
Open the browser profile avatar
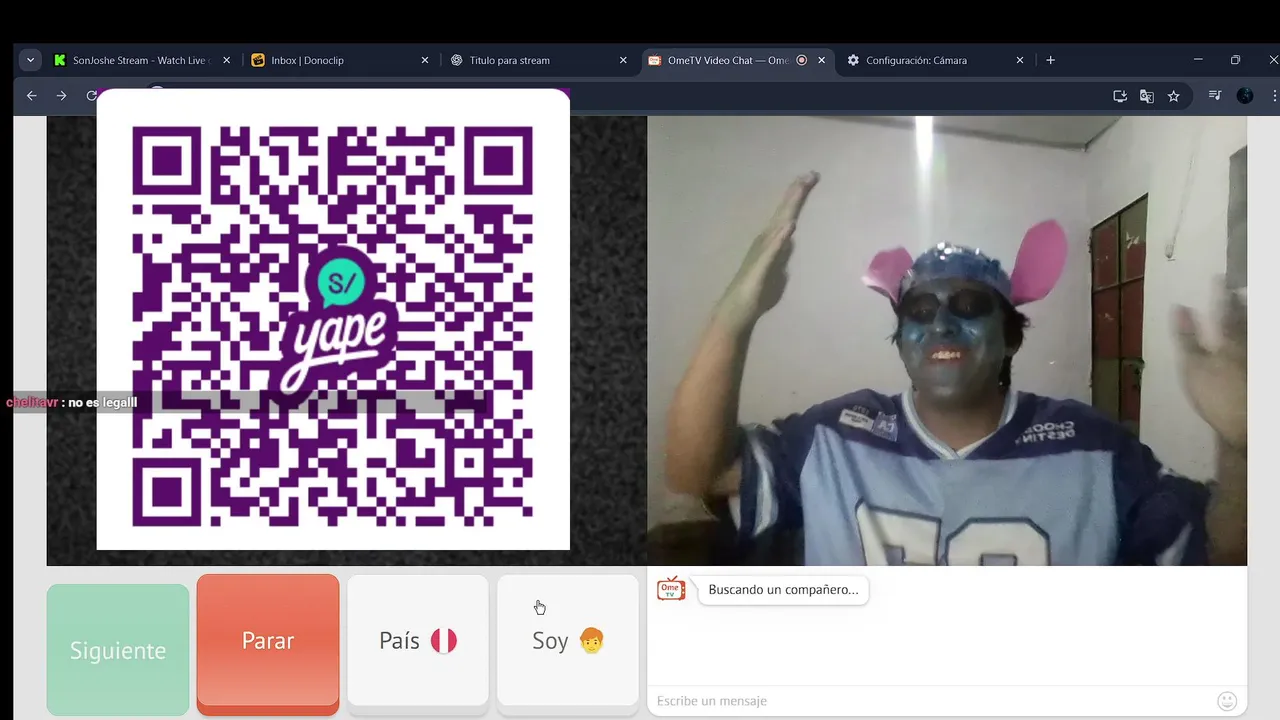pyautogui.click(x=1245, y=96)
